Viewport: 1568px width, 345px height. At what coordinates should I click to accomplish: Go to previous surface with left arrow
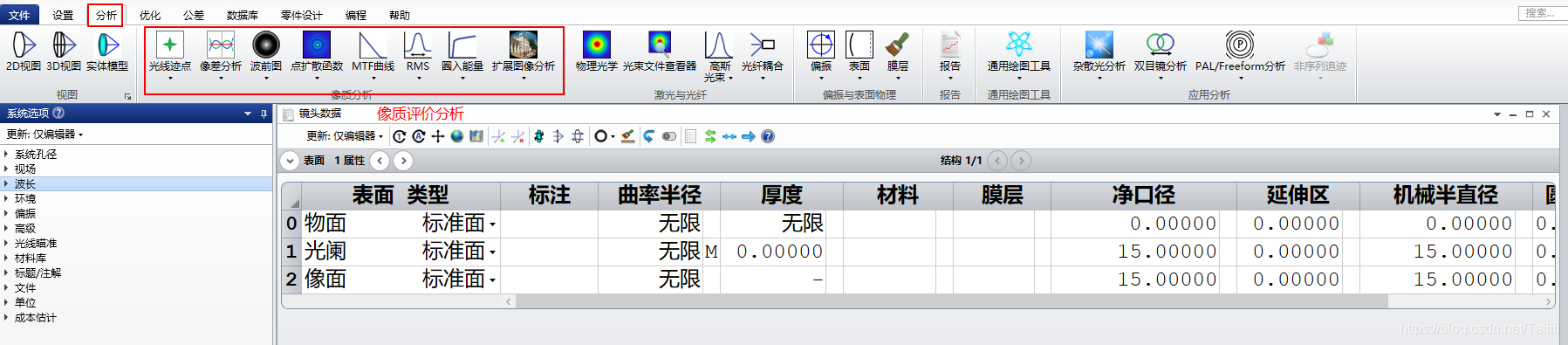click(x=380, y=161)
